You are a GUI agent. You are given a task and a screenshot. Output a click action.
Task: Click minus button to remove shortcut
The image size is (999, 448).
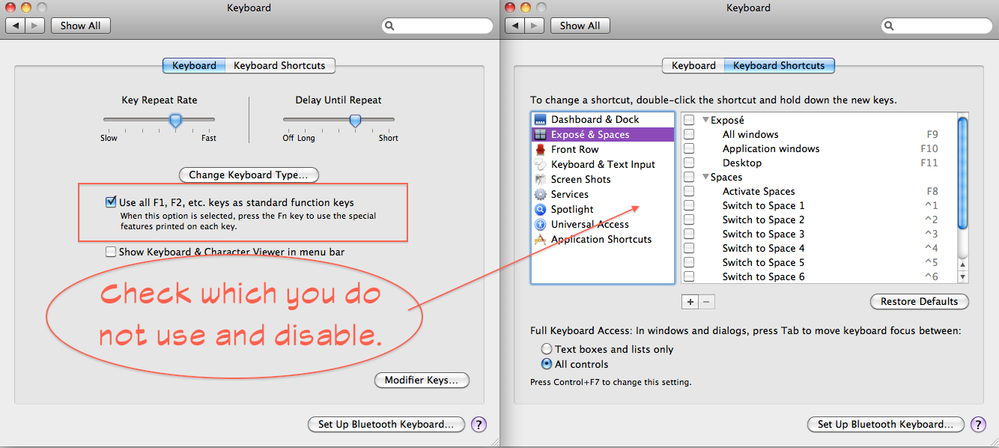(707, 301)
